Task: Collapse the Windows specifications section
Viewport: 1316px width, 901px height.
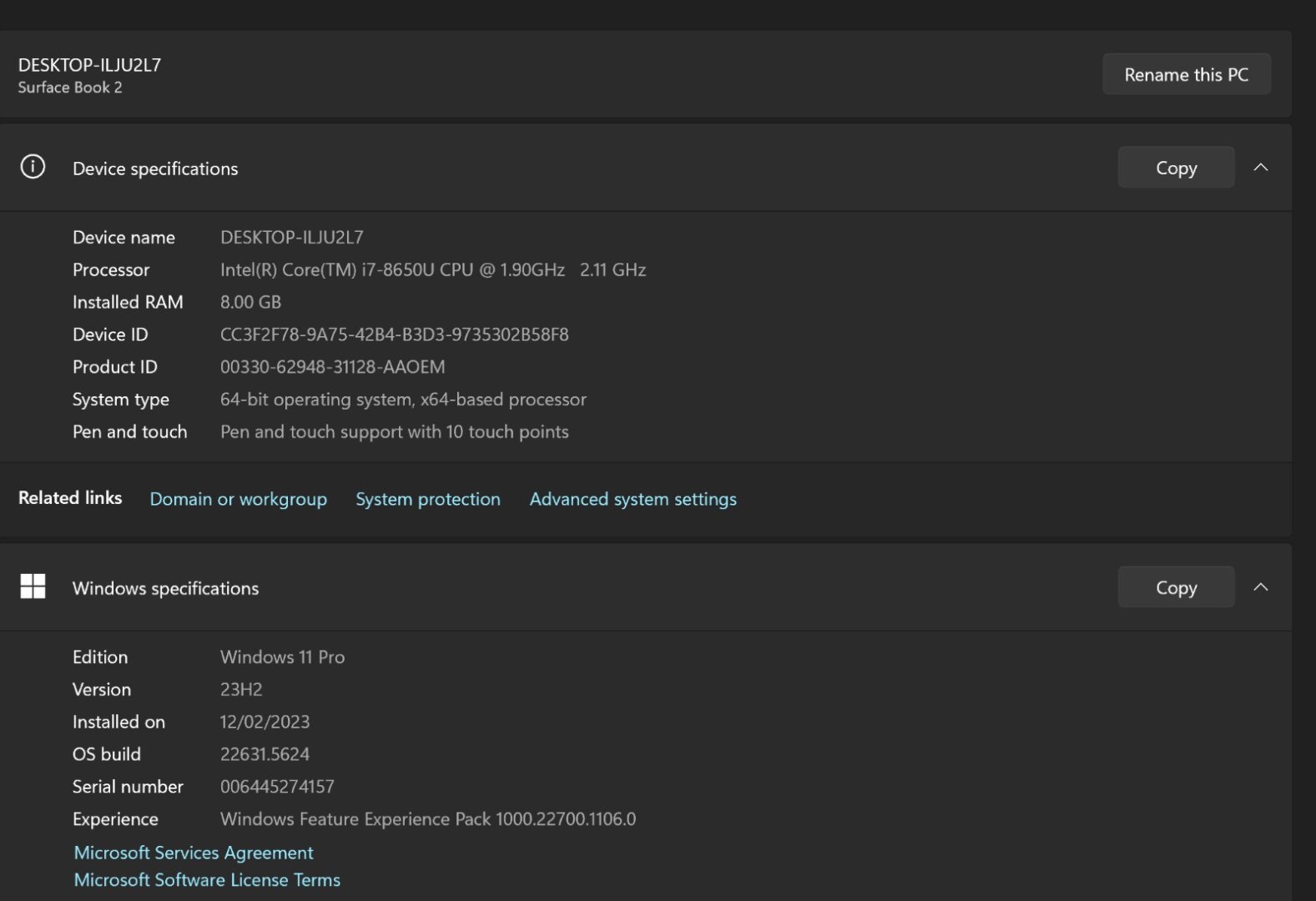Action: (x=1261, y=587)
